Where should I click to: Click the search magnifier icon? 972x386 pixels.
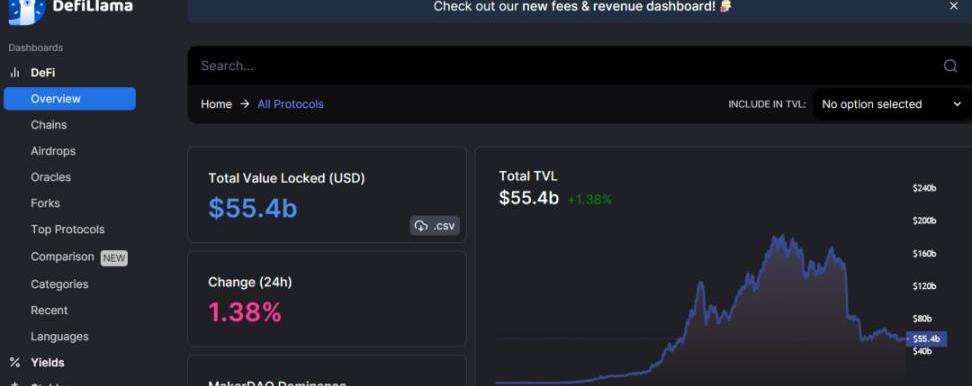click(x=950, y=66)
